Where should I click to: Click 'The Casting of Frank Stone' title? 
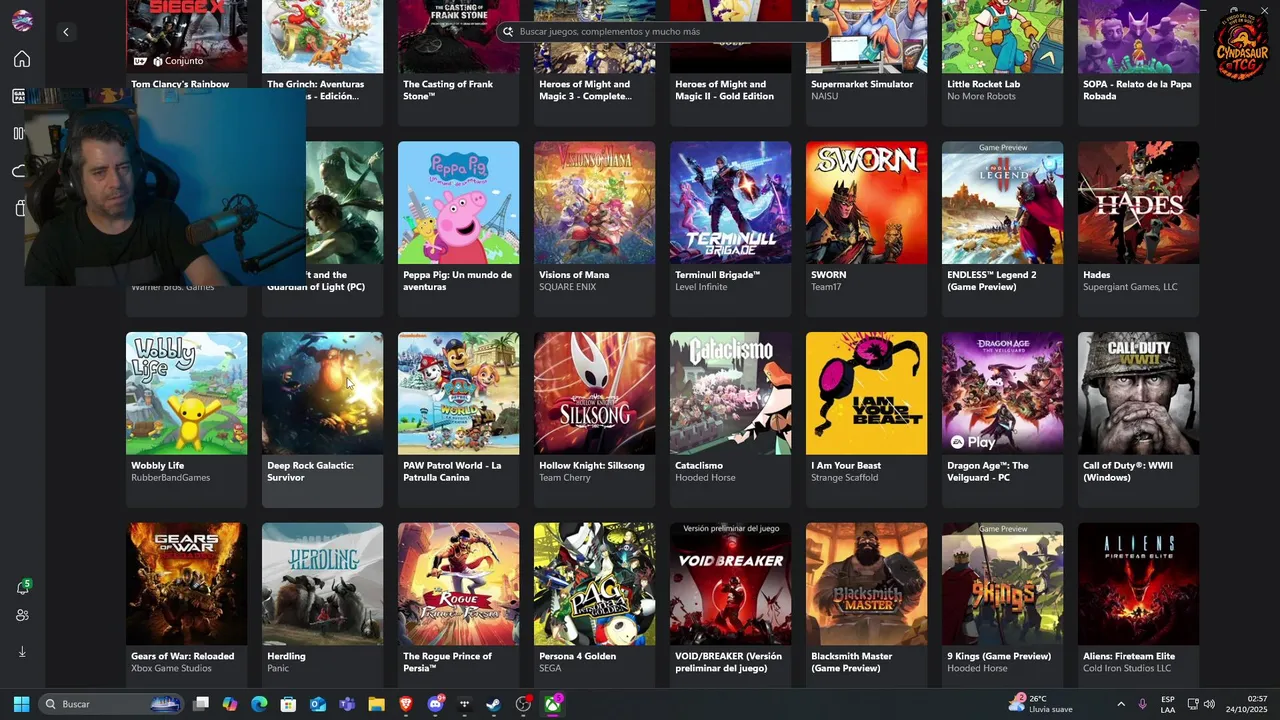click(448, 90)
